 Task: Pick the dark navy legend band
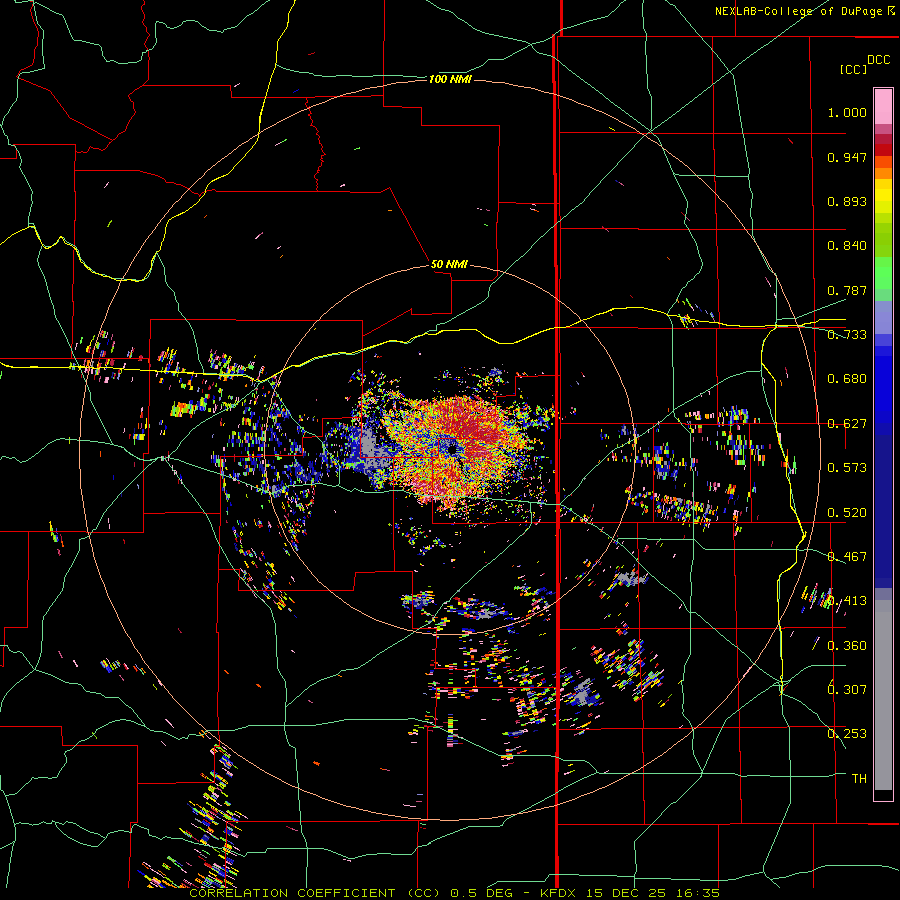click(883, 511)
